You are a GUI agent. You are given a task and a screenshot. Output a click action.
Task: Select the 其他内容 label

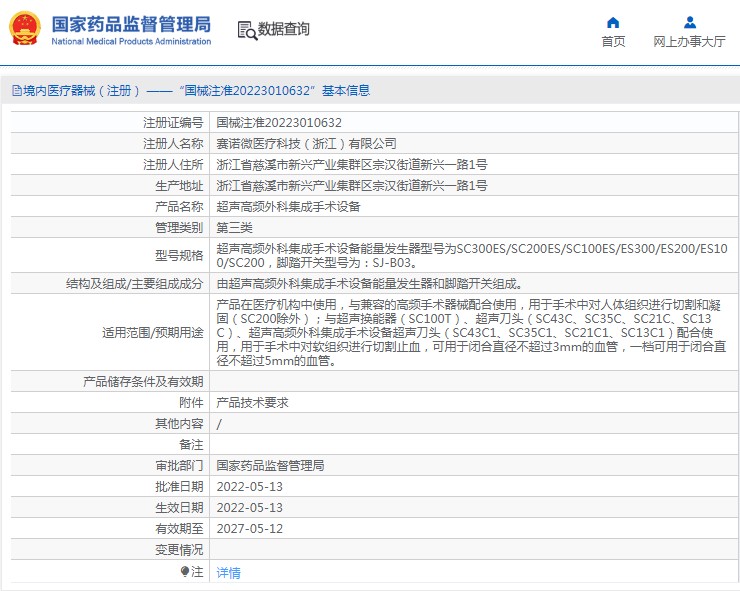(179, 423)
